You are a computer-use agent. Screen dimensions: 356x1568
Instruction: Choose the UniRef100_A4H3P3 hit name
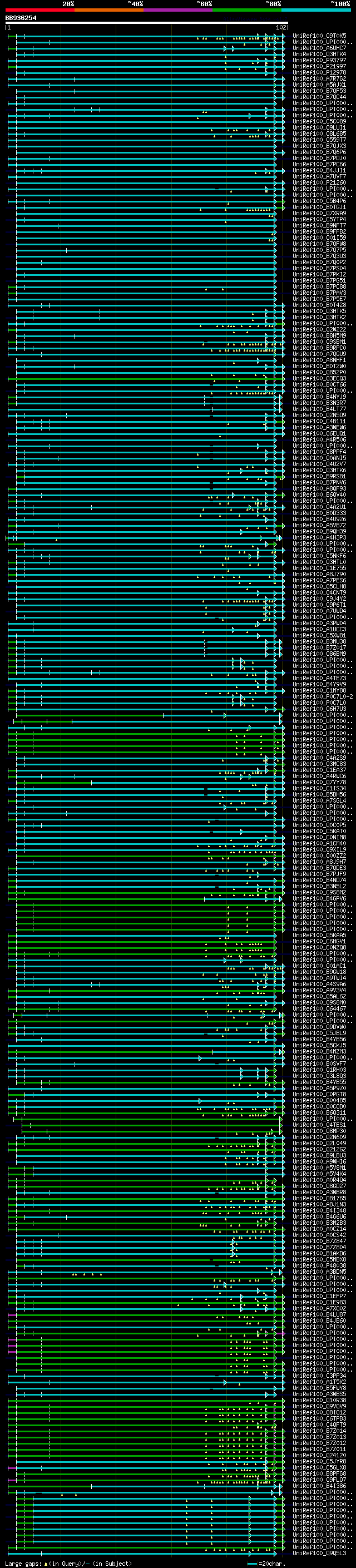point(319,538)
